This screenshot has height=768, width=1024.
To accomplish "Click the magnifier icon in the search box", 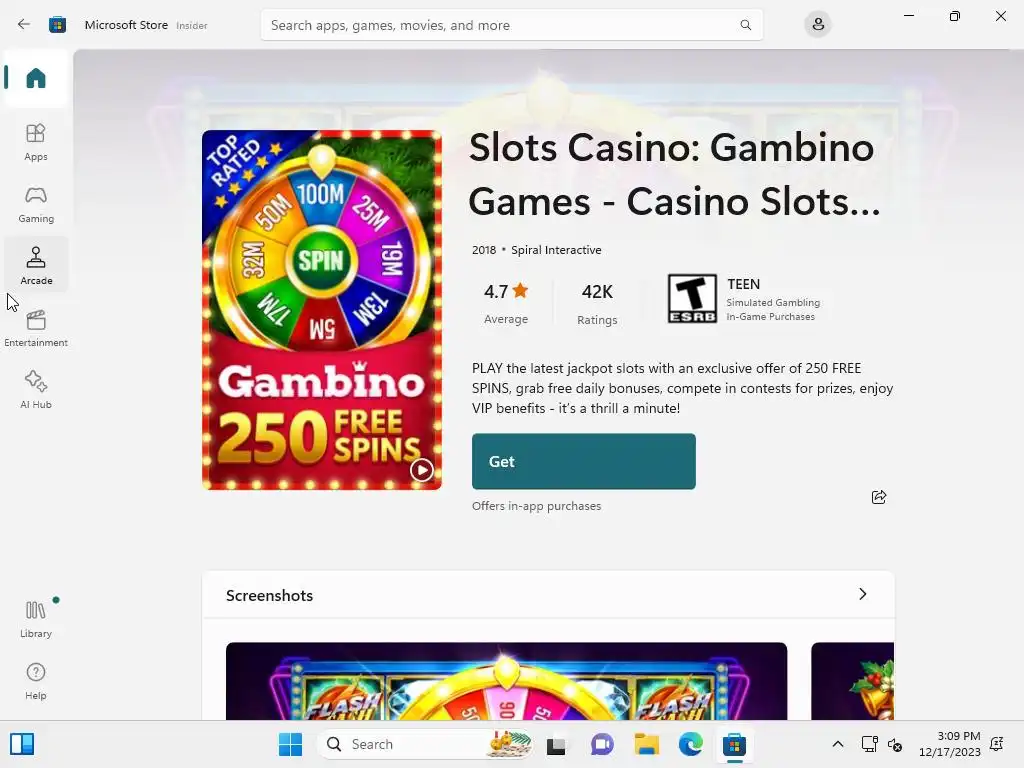I will [x=745, y=25].
